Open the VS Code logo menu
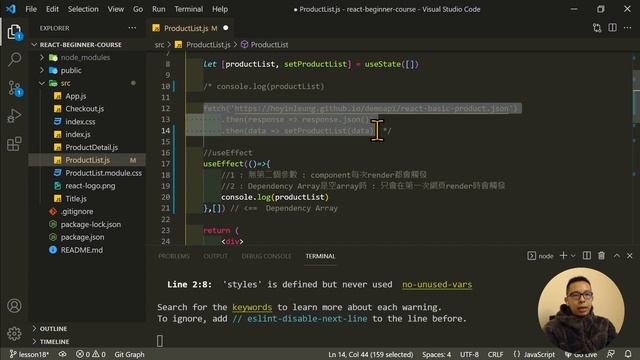The width and height of the screenshot is (640, 360). coord(11,9)
